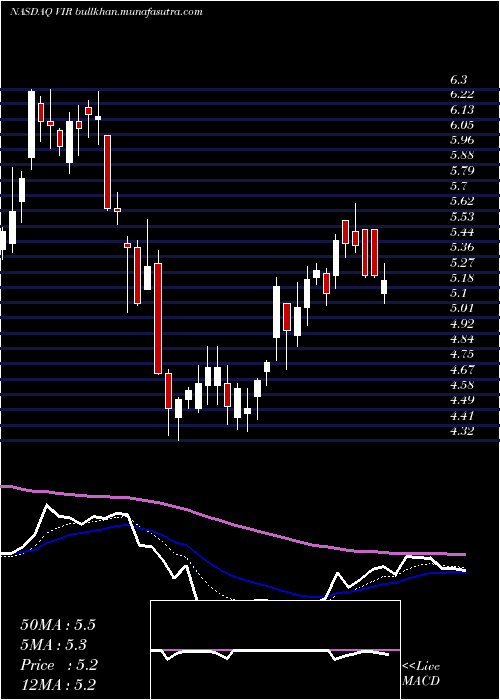Click the 4.32 price axis label

click(462, 430)
